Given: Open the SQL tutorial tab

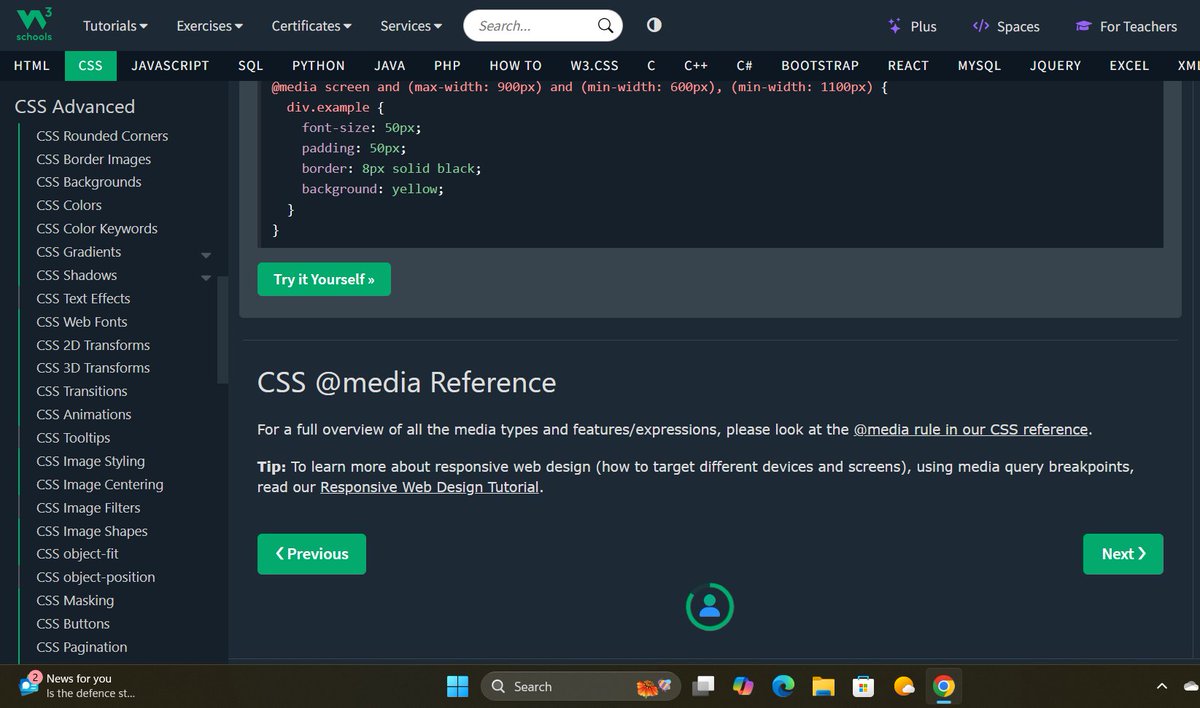Looking at the screenshot, I should [x=251, y=65].
